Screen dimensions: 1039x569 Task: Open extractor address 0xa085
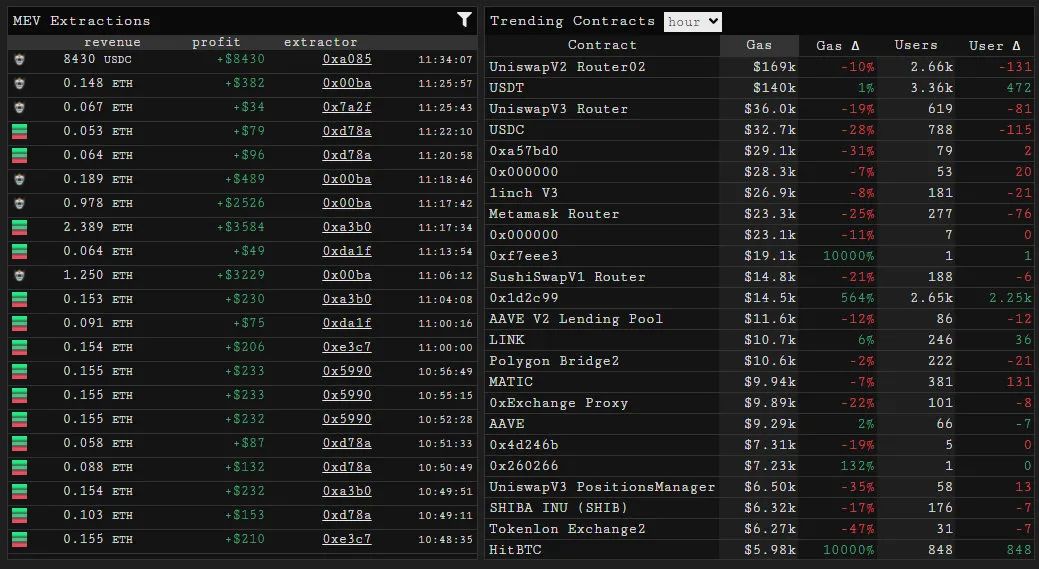pos(347,59)
